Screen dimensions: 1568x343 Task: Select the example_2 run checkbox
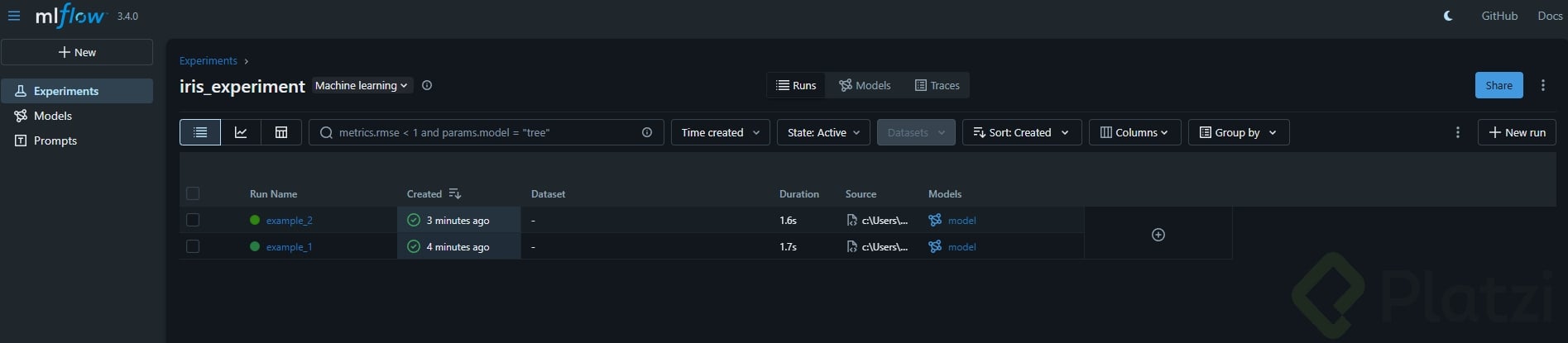pyautogui.click(x=193, y=220)
